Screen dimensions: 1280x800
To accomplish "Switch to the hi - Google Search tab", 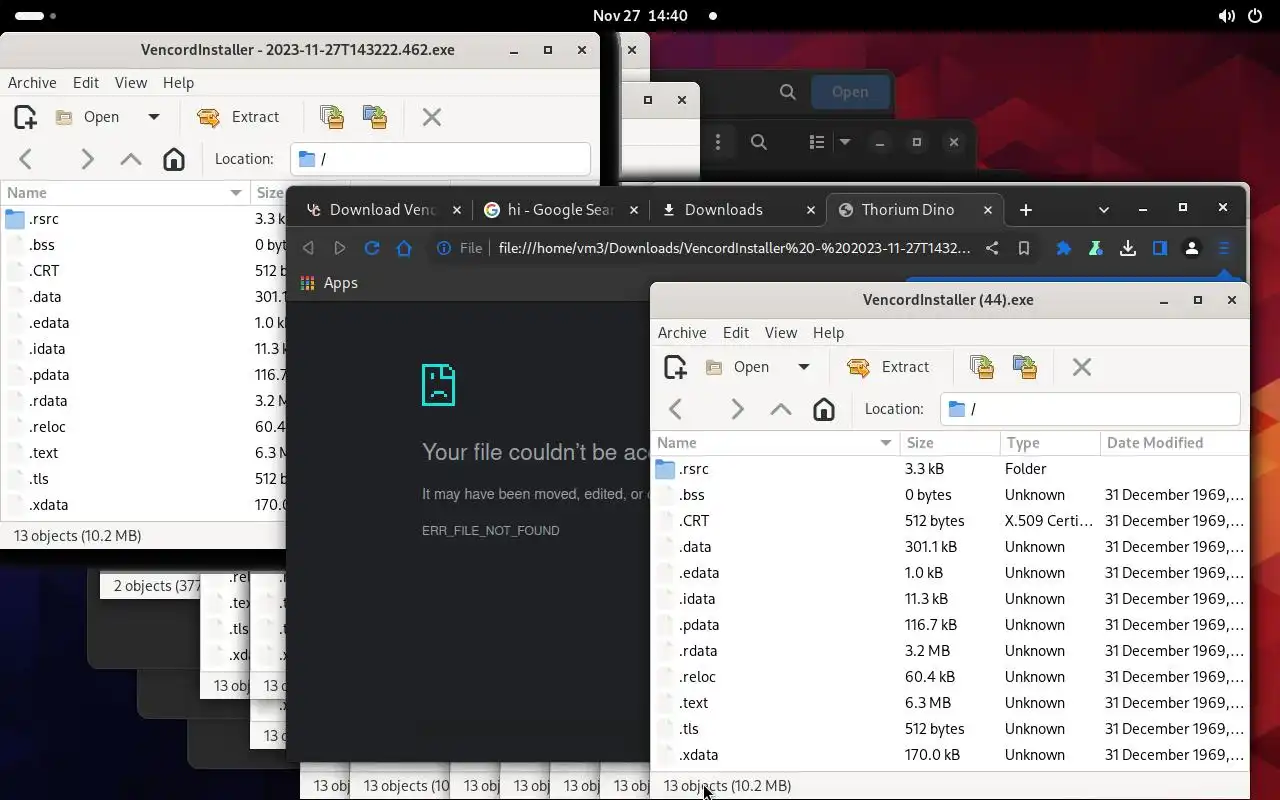I will pyautogui.click(x=560, y=210).
